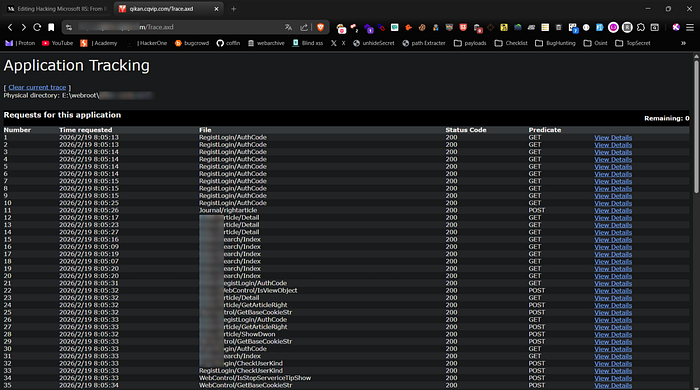This screenshot has width=700, height=390.
Task: Click the share icon in the address bar
Action: point(304,27)
